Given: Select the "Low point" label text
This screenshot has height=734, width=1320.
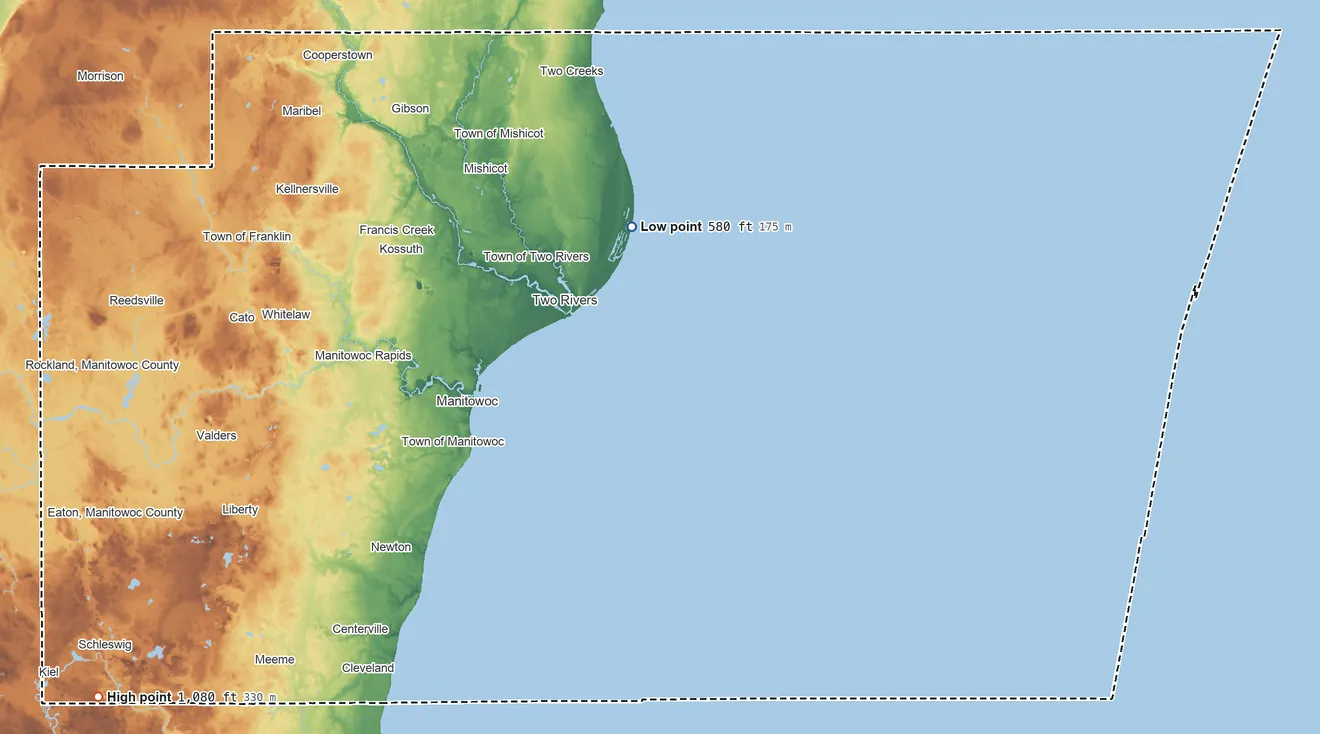Looking at the screenshot, I should [671, 227].
